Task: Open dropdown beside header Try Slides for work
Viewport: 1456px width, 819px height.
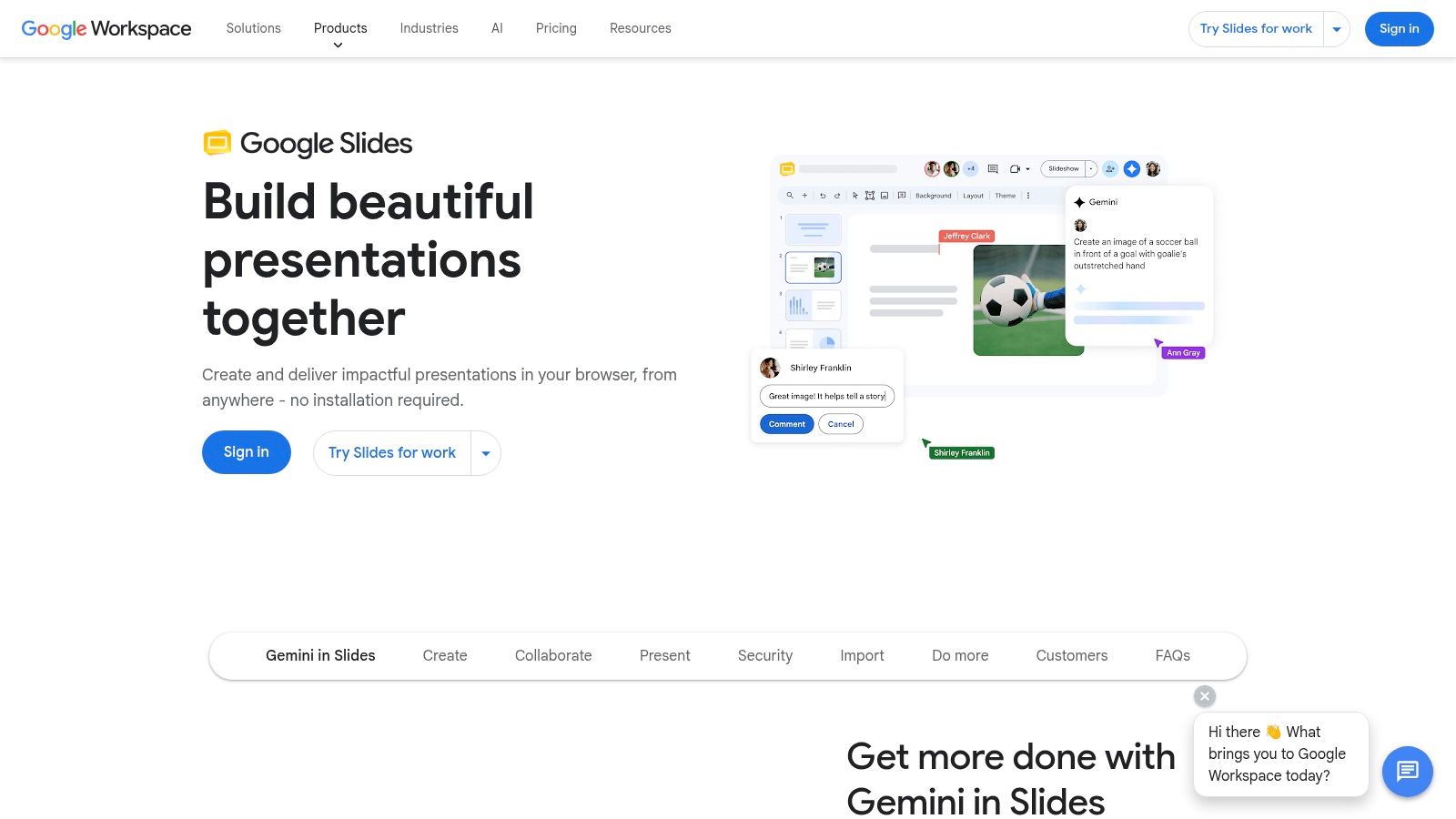Action: pos(1337,29)
